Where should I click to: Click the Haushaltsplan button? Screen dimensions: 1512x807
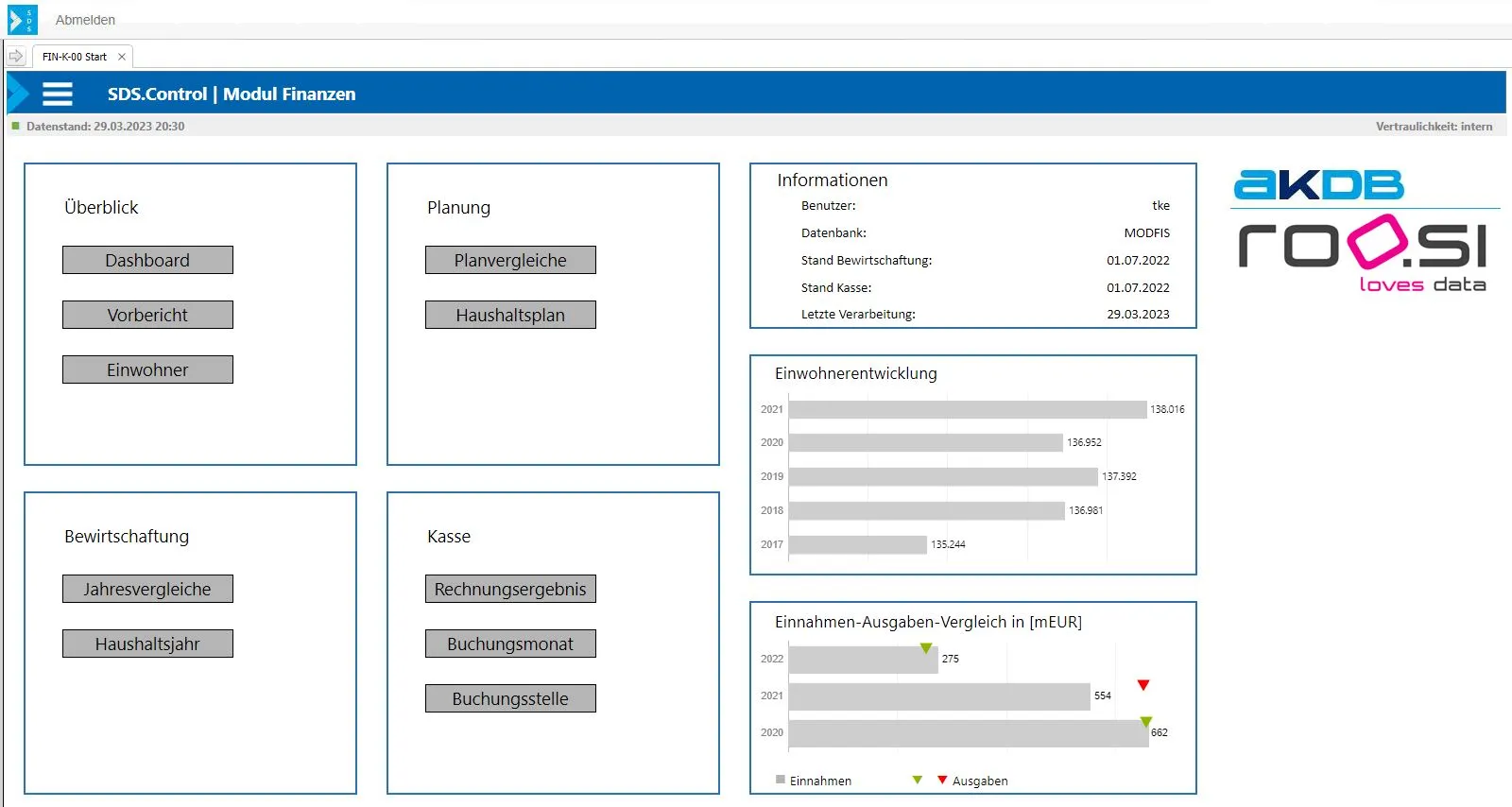510,315
